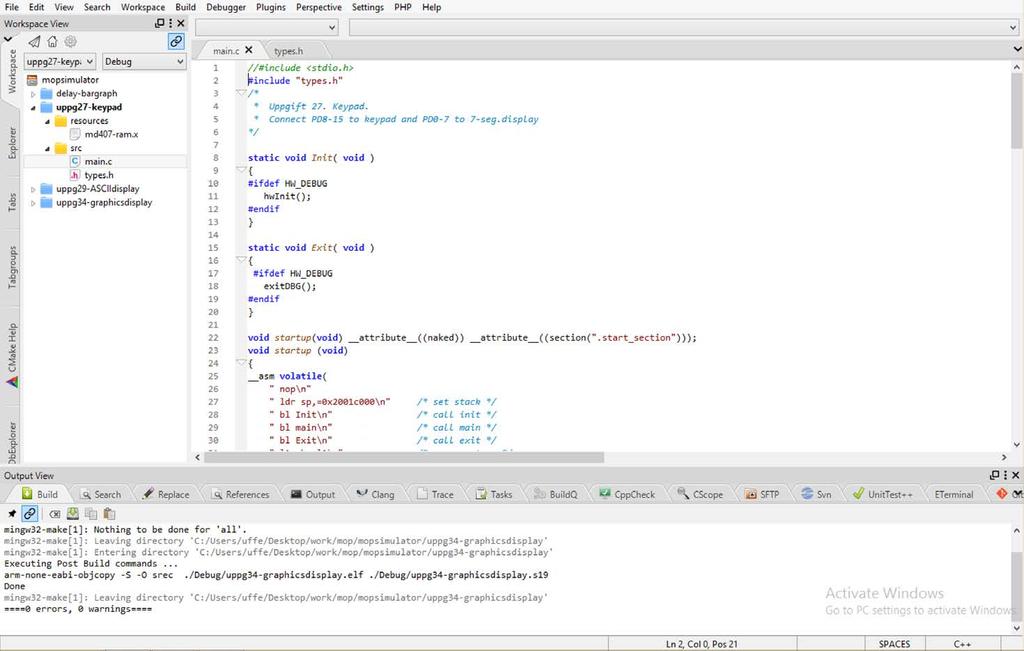
Task: Open the Workspace View three-dot options
Action: [x=170, y=23]
